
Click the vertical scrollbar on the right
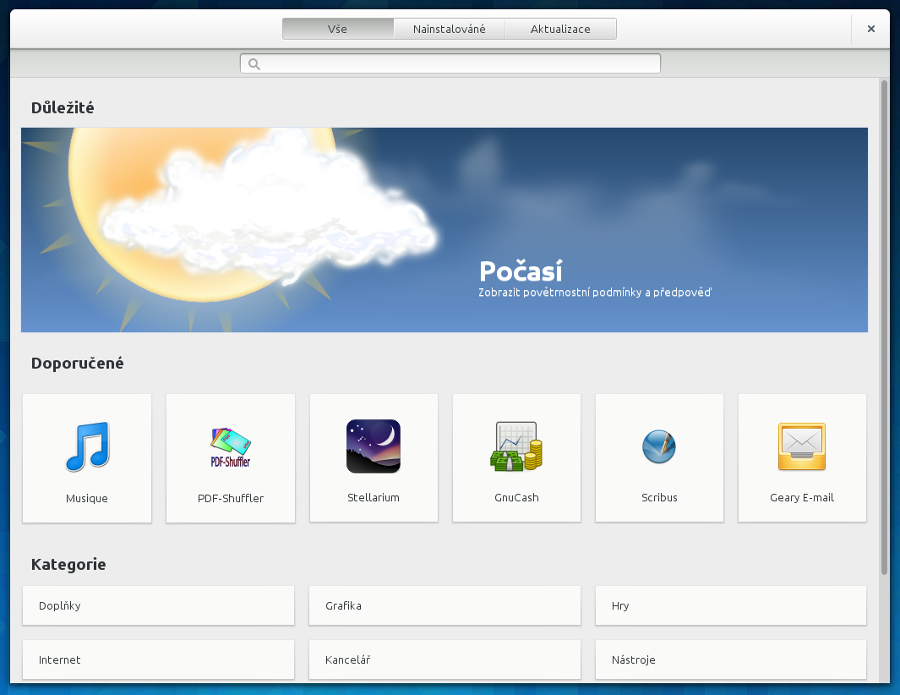884,330
